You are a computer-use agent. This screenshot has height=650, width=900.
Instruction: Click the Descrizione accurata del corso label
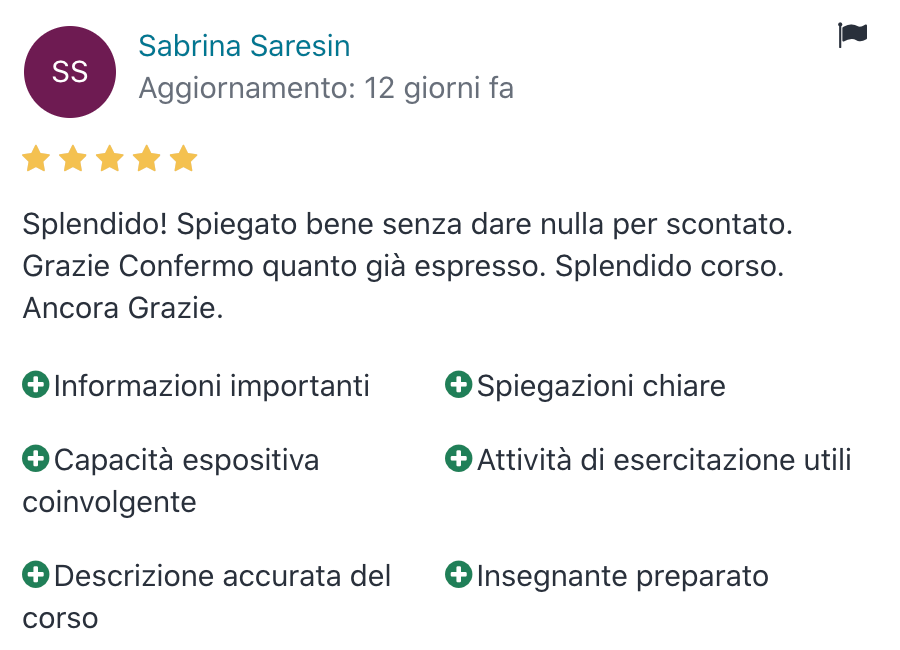pos(222,576)
